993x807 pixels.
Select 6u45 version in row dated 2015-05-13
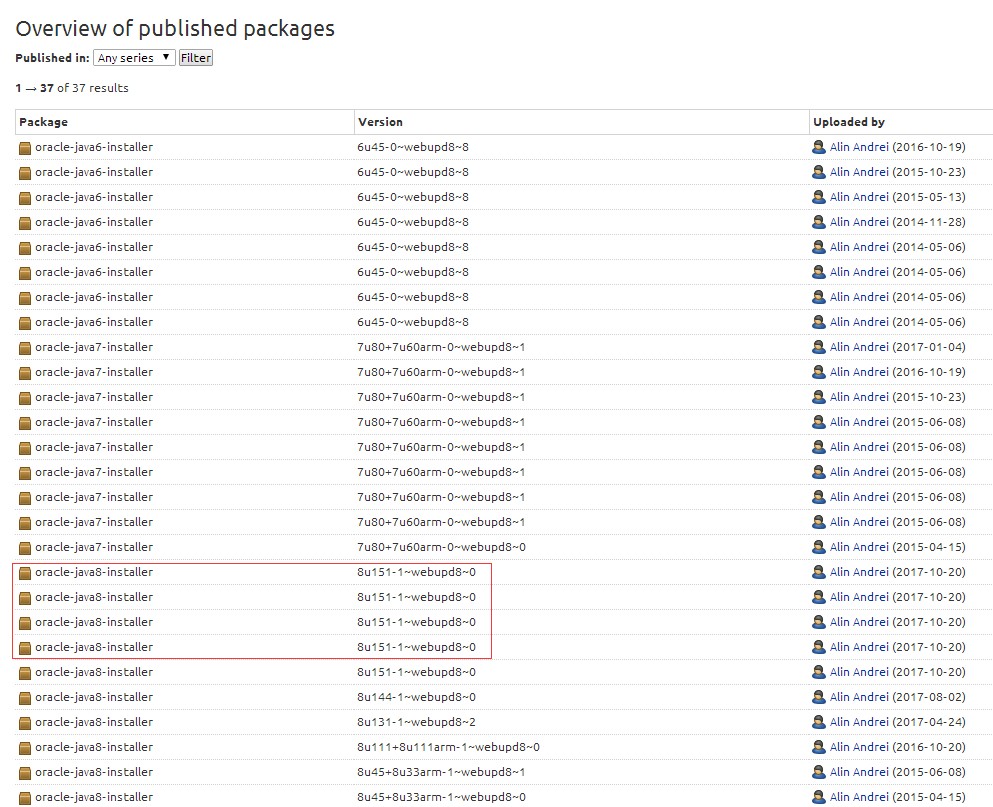tap(413, 197)
